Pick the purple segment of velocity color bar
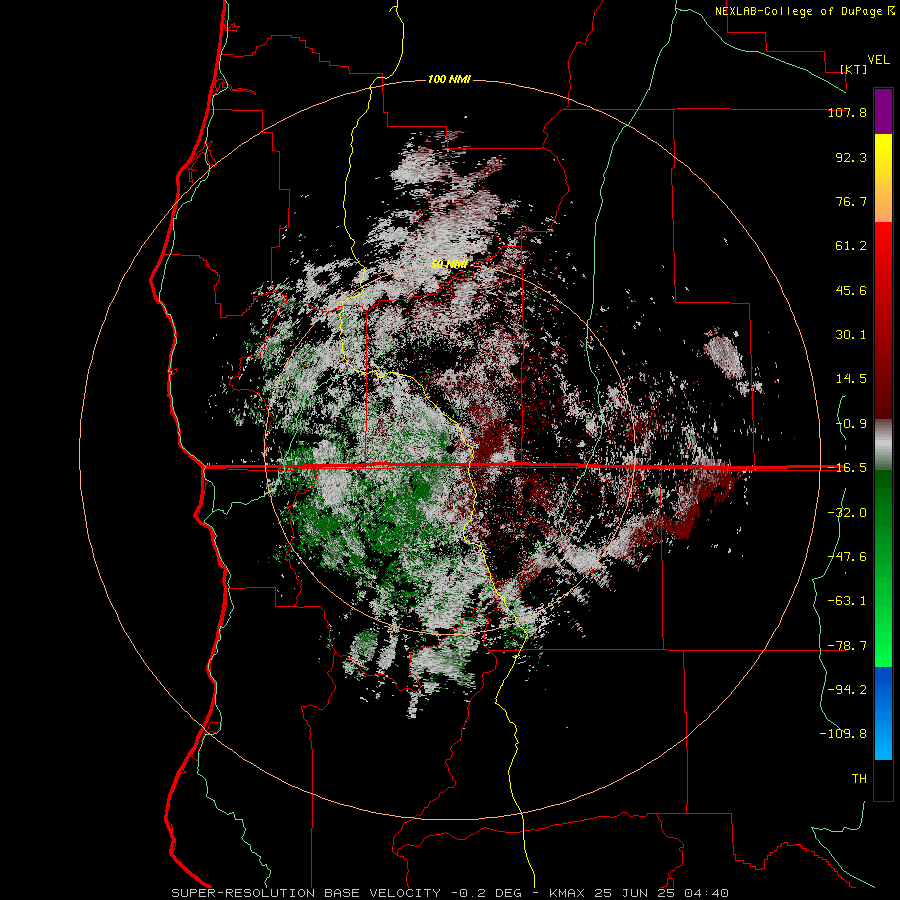Image resolution: width=900 pixels, height=900 pixels. (x=883, y=111)
